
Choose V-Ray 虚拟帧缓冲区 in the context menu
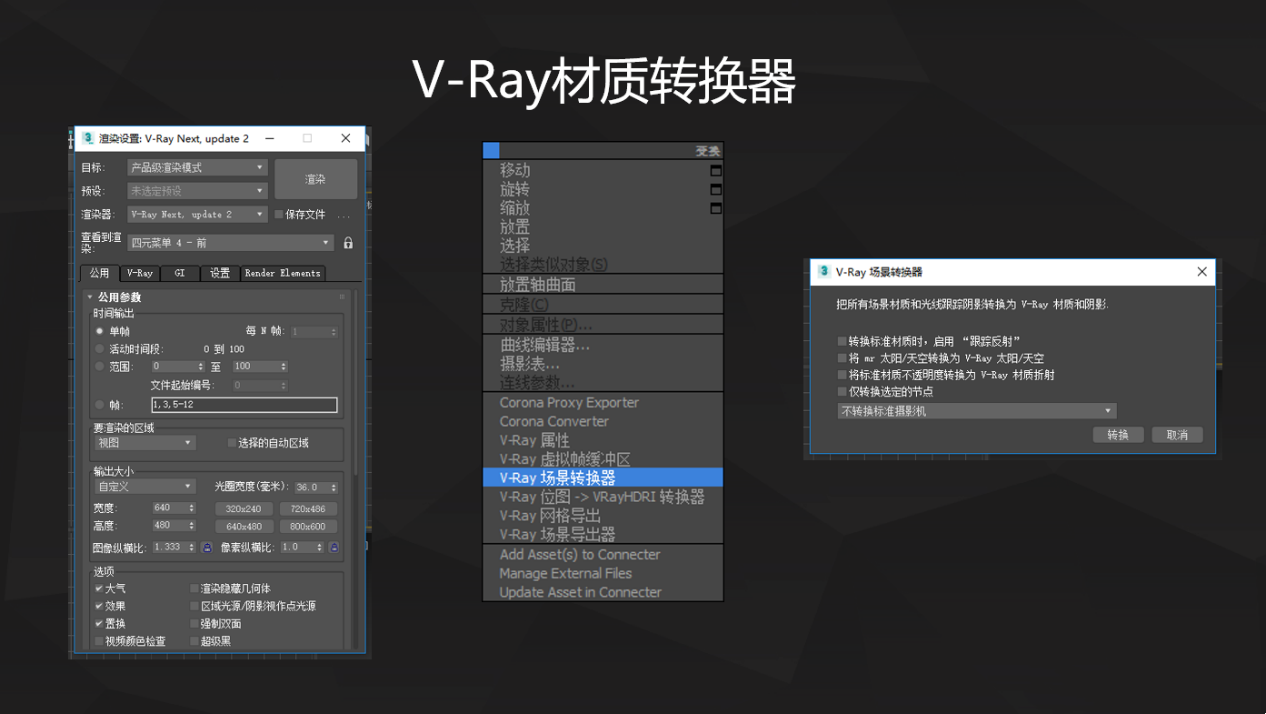coord(603,459)
